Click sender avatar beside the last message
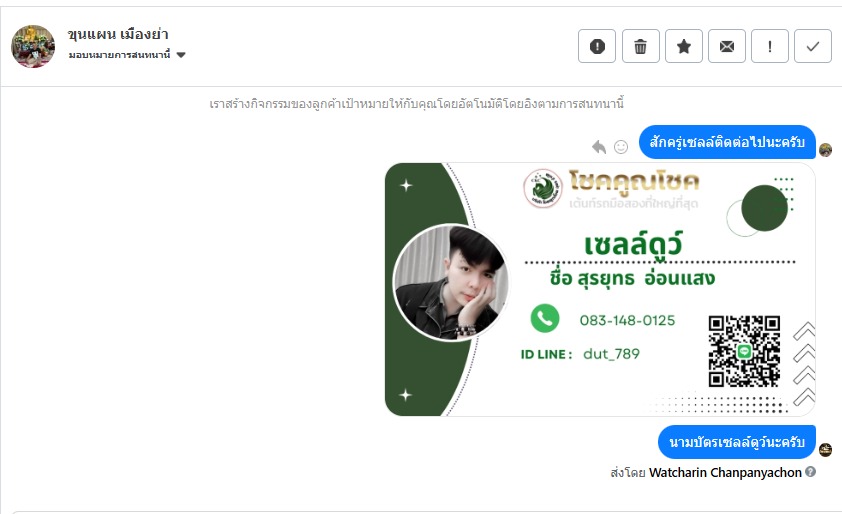The height and width of the screenshot is (514, 842). (x=825, y=450)
